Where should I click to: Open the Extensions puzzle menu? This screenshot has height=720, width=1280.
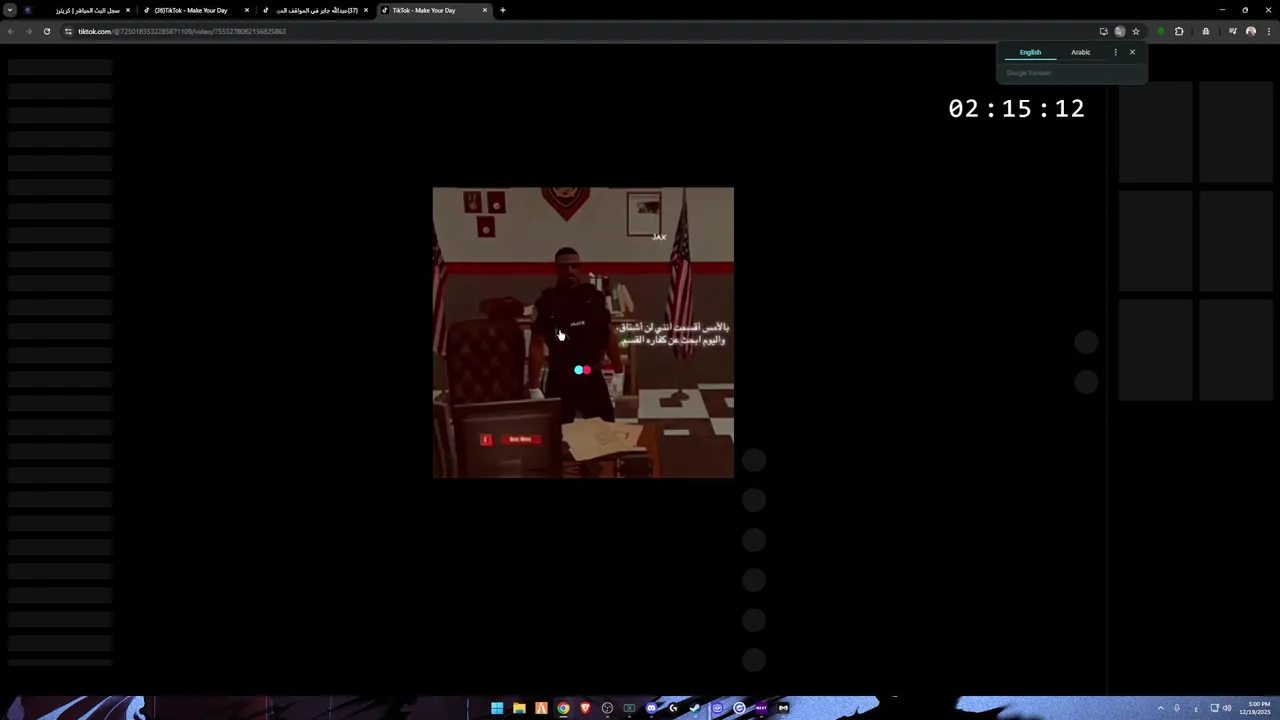click(1179, 31)
